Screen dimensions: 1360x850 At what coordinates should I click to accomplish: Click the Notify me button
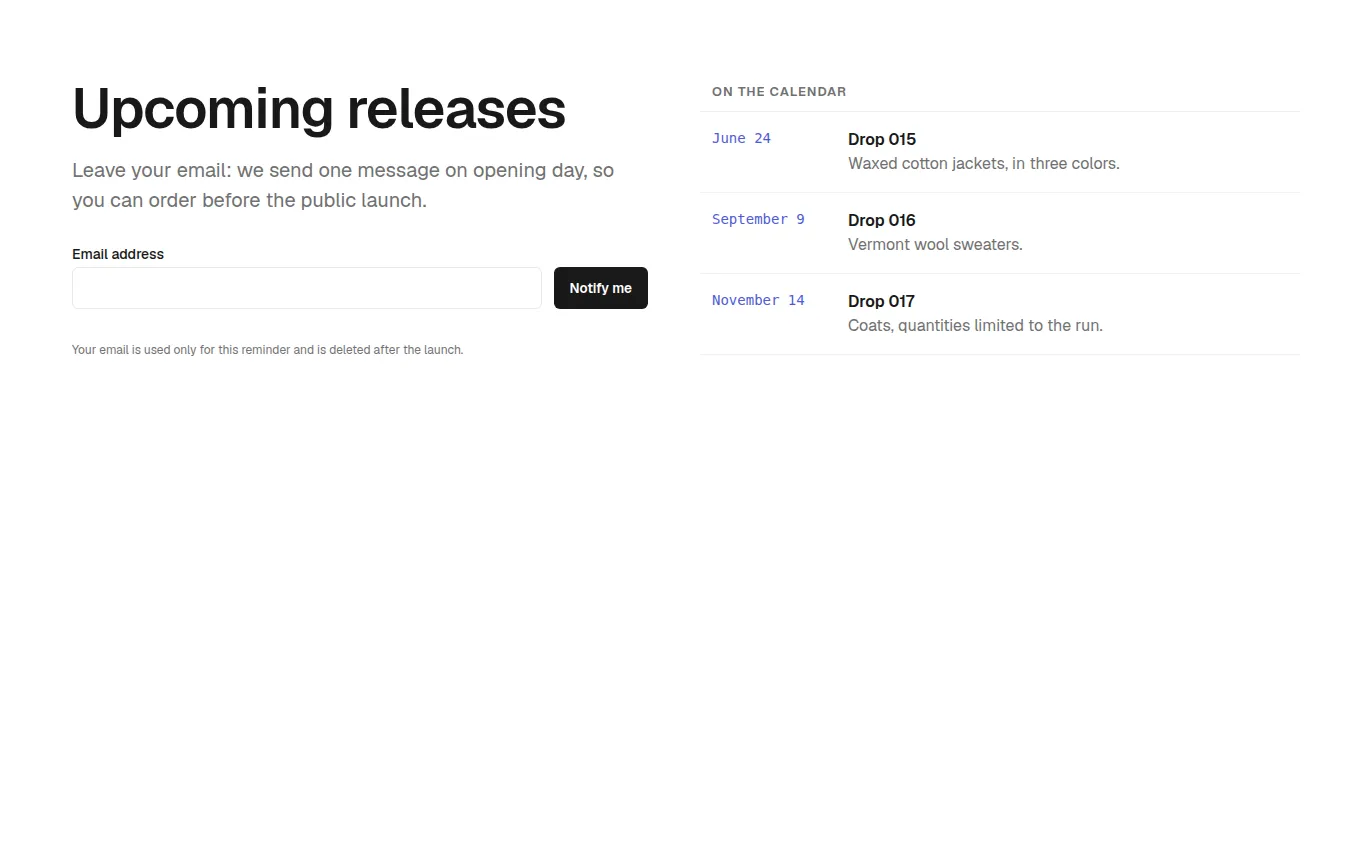(x=601, y=288)
